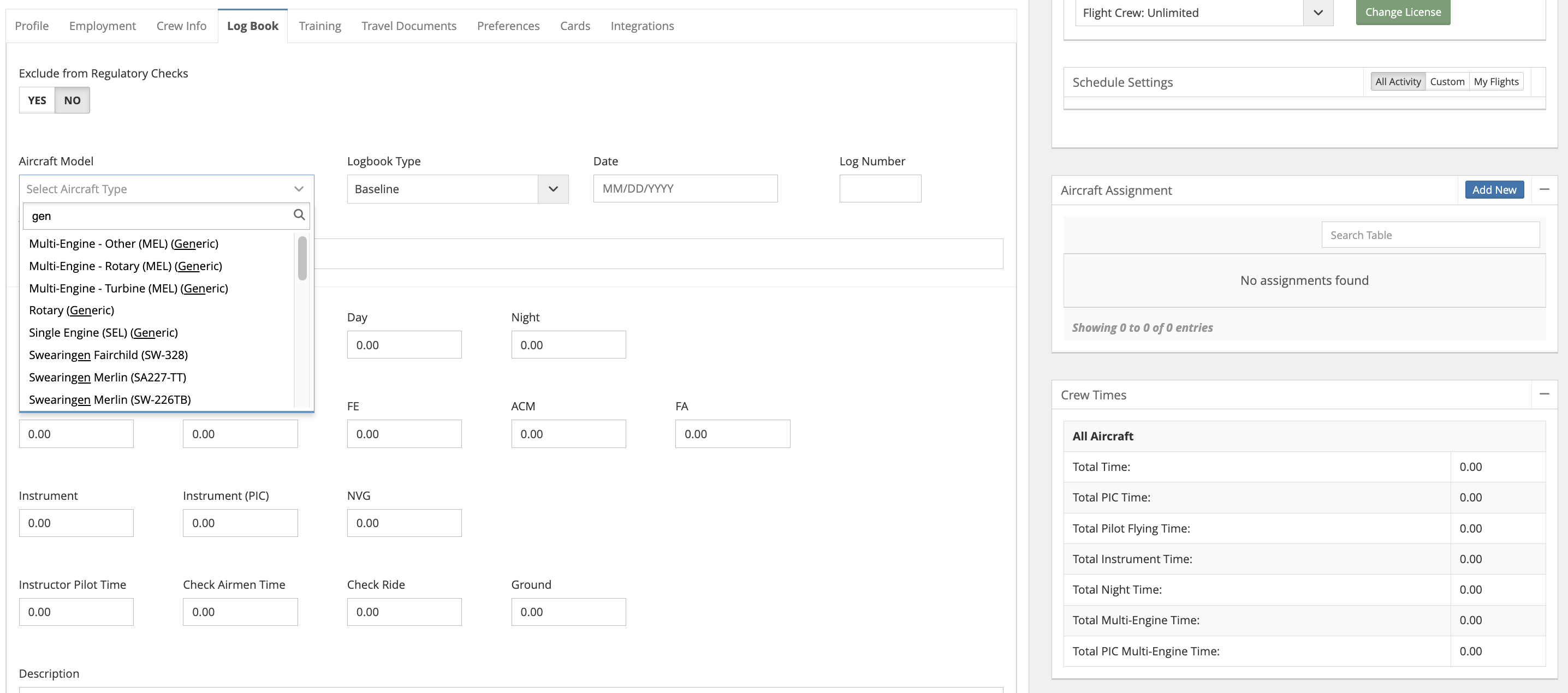
Task: Collapse the Crew Times panel
Action: pyautogui.click(x=1545, y=395)
